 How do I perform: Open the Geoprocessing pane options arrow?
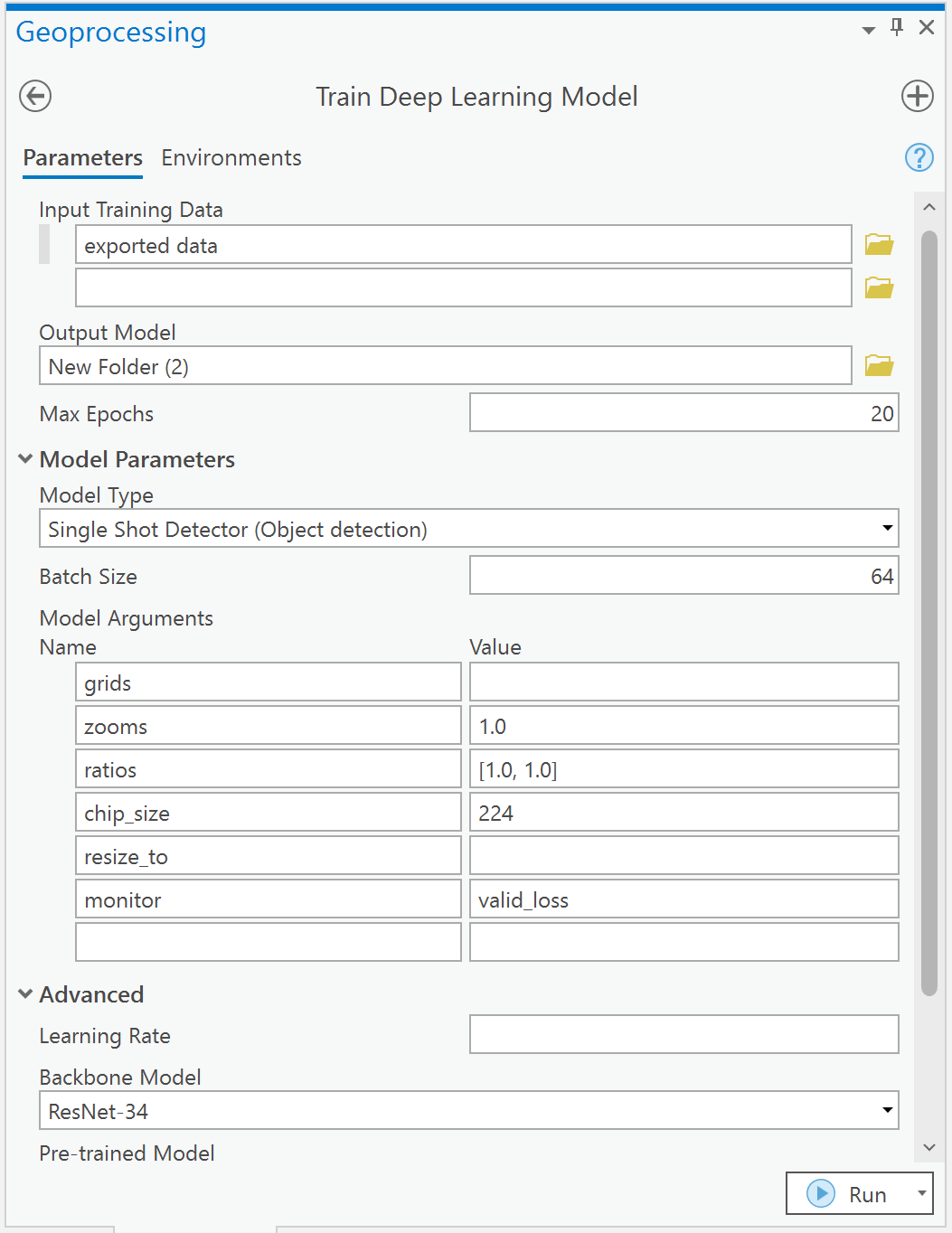[x=868, y=28]
